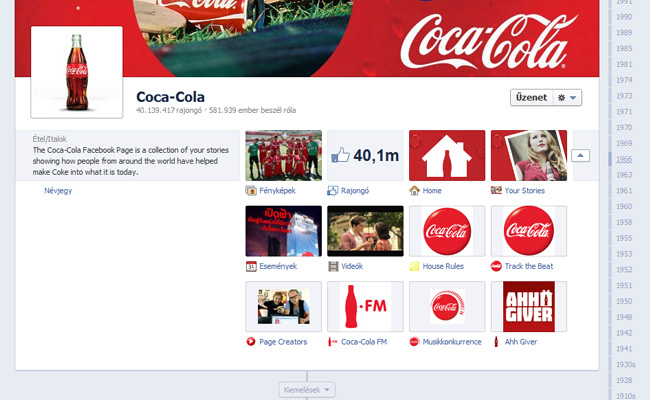
Task: Click the 581.939 ember beszél róla text
Action: coord(252,110)
